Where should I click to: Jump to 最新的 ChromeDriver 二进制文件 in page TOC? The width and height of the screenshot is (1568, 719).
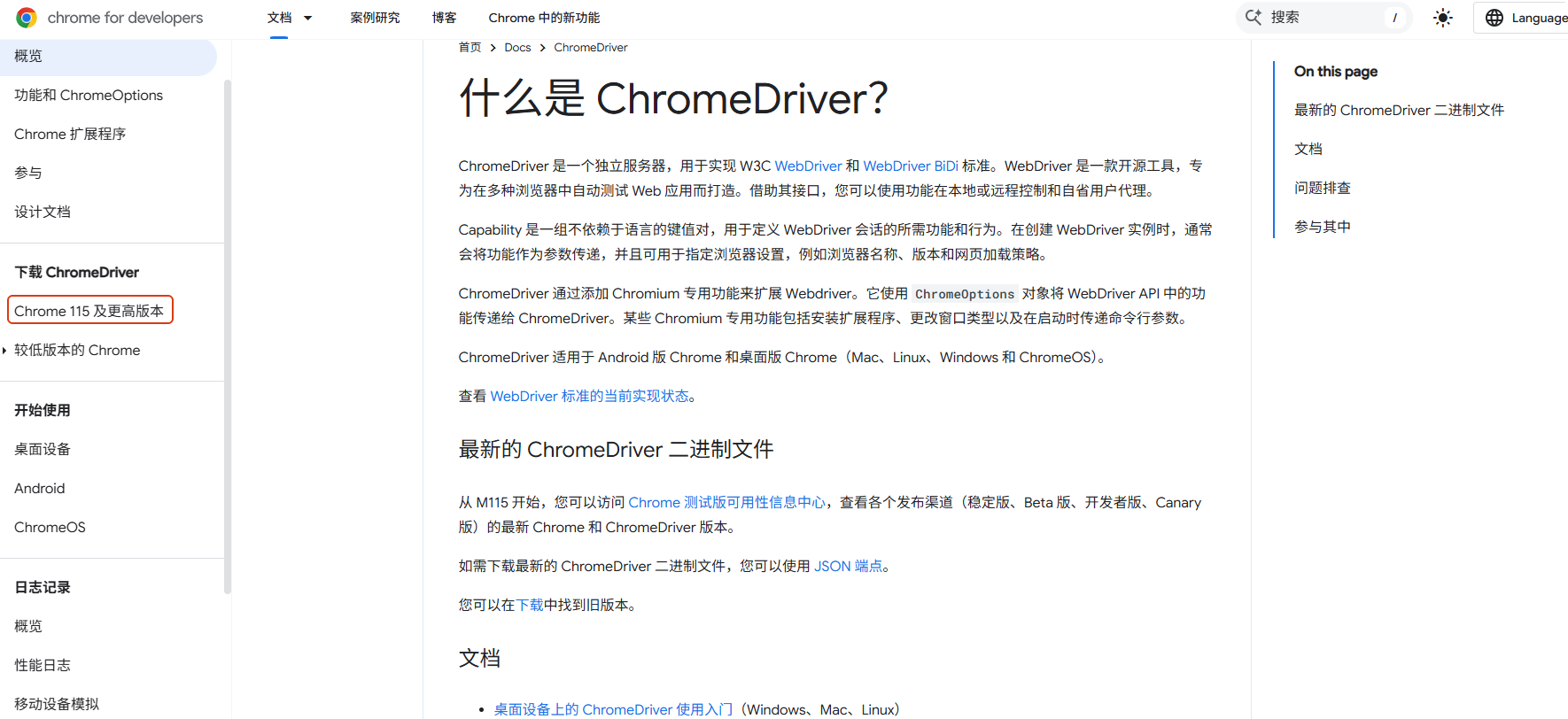tap(1399, 110)
